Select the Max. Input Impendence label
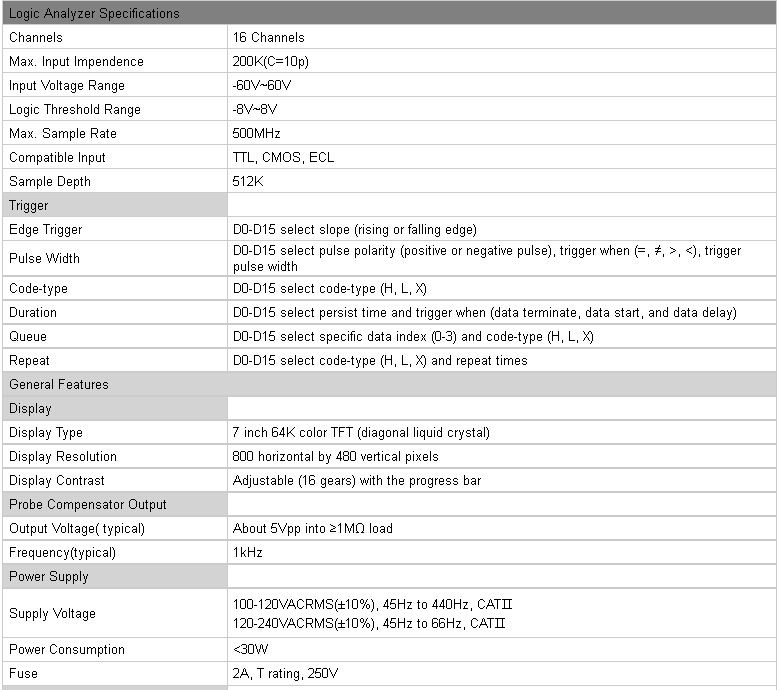 click(76, 62)
